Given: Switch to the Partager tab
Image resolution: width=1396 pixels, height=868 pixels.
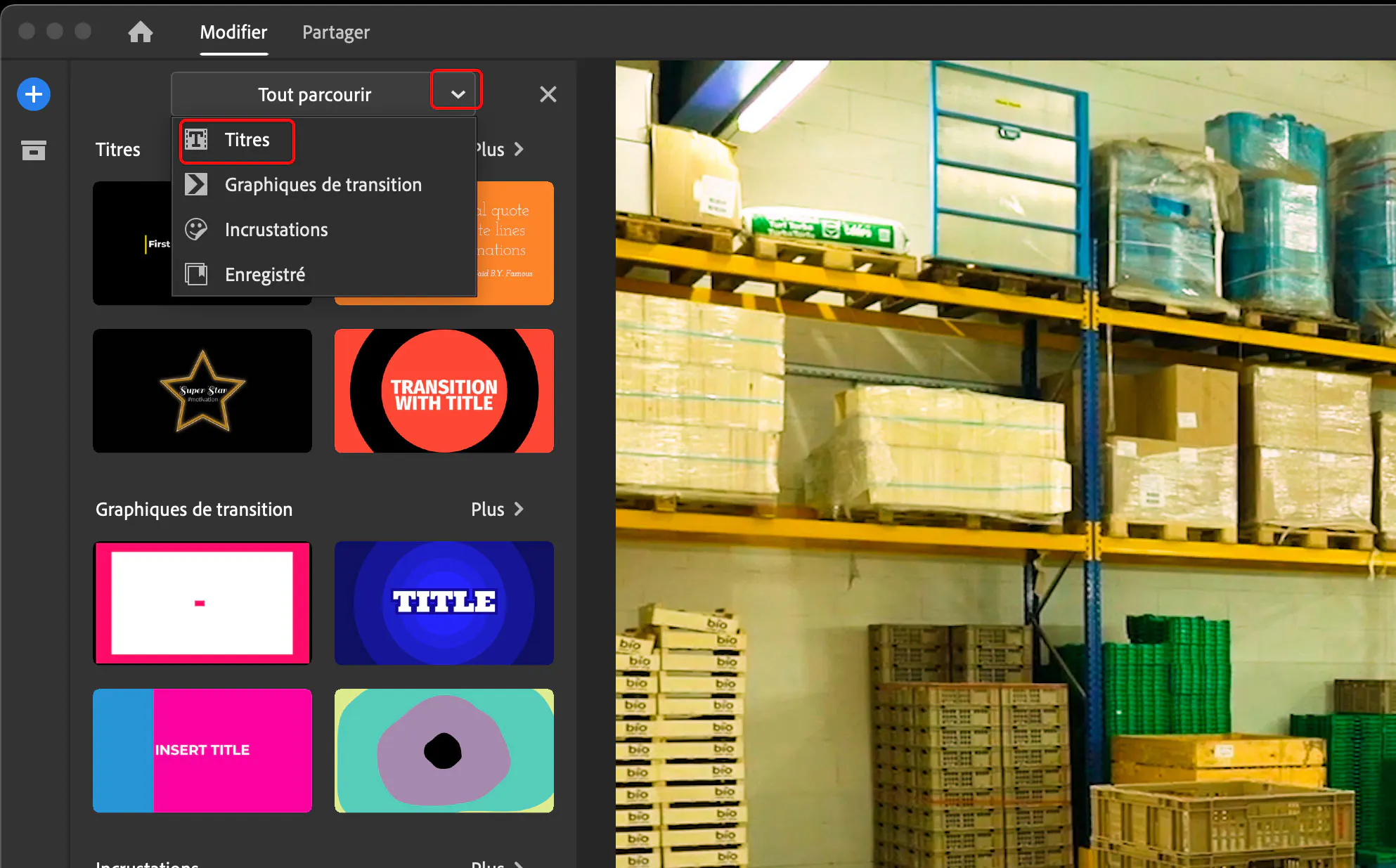Looking at the screenshot, I should tap(336, 32).
